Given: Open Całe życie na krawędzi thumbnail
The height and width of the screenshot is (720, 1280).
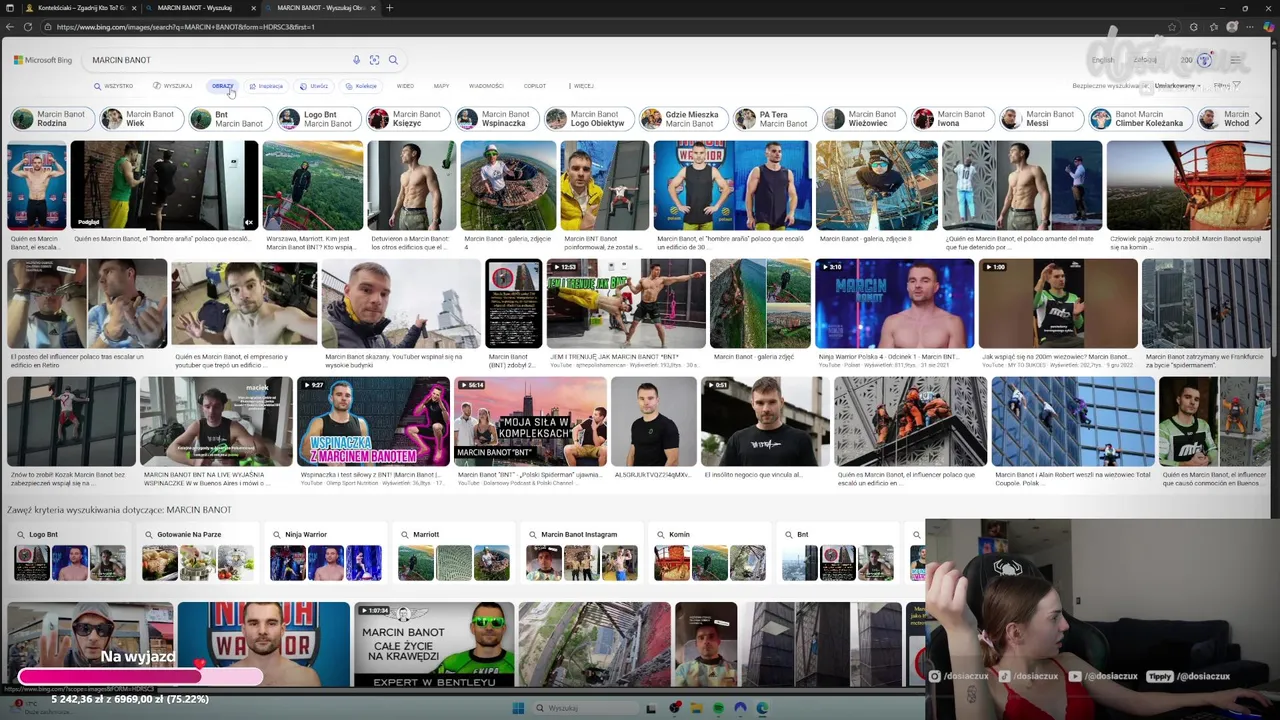Looking at the screenshot, I should point(434,645).
